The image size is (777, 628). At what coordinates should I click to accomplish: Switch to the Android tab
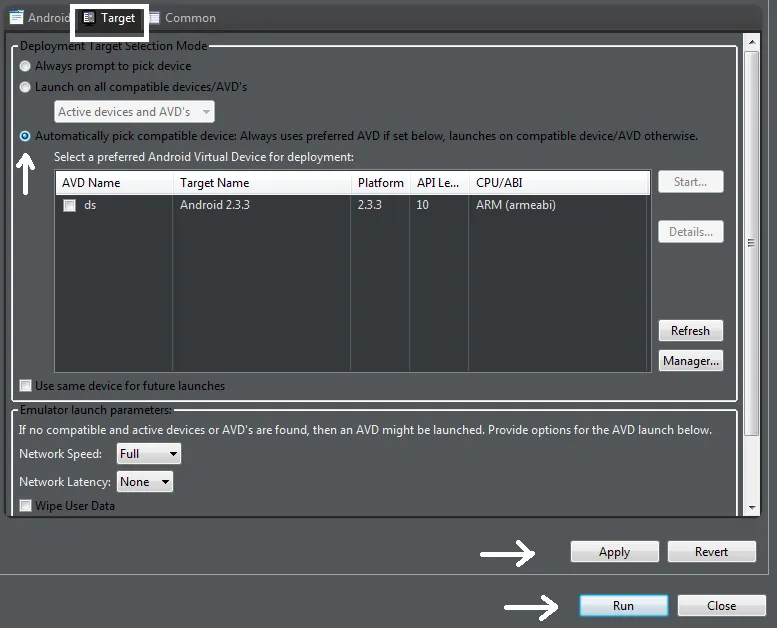coord(39,18)
